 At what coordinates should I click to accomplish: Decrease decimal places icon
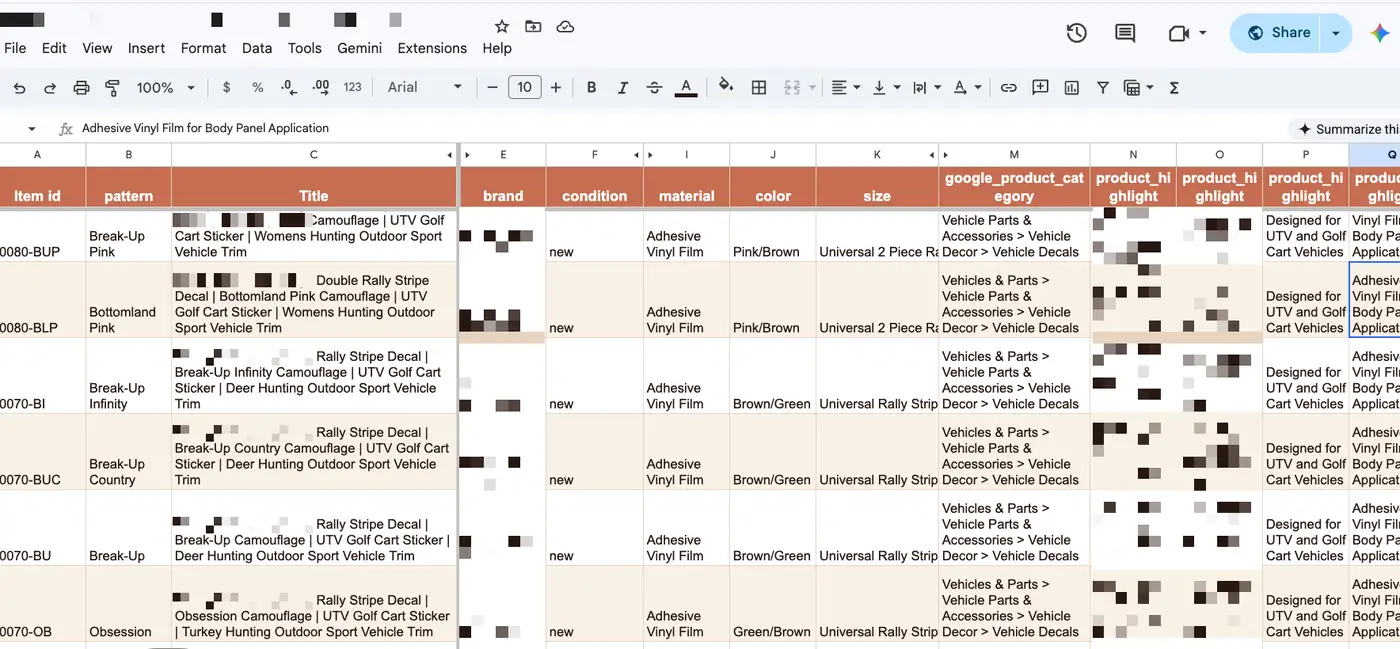pyautogui.click(x=288, y=88)
